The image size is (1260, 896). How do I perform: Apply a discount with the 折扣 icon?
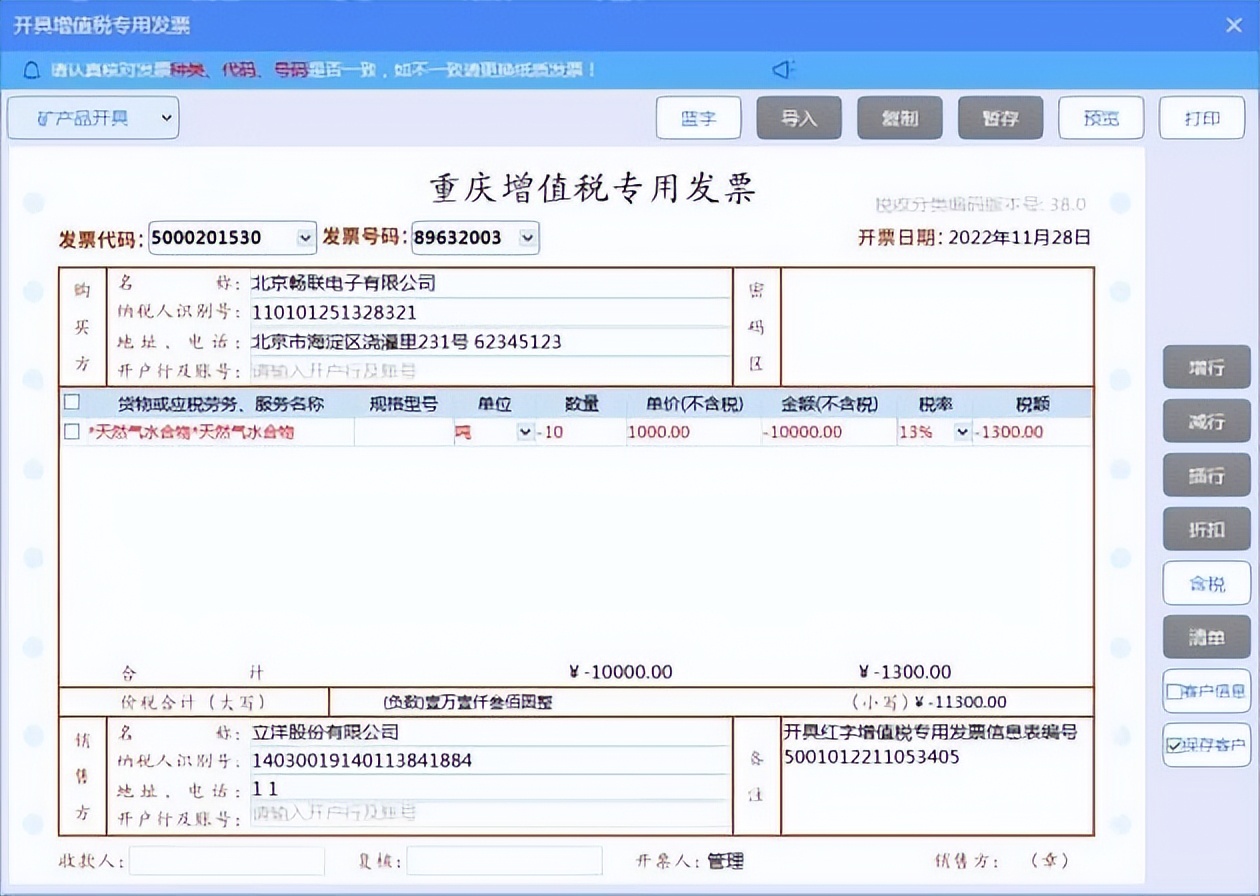tap(1205, 529)
